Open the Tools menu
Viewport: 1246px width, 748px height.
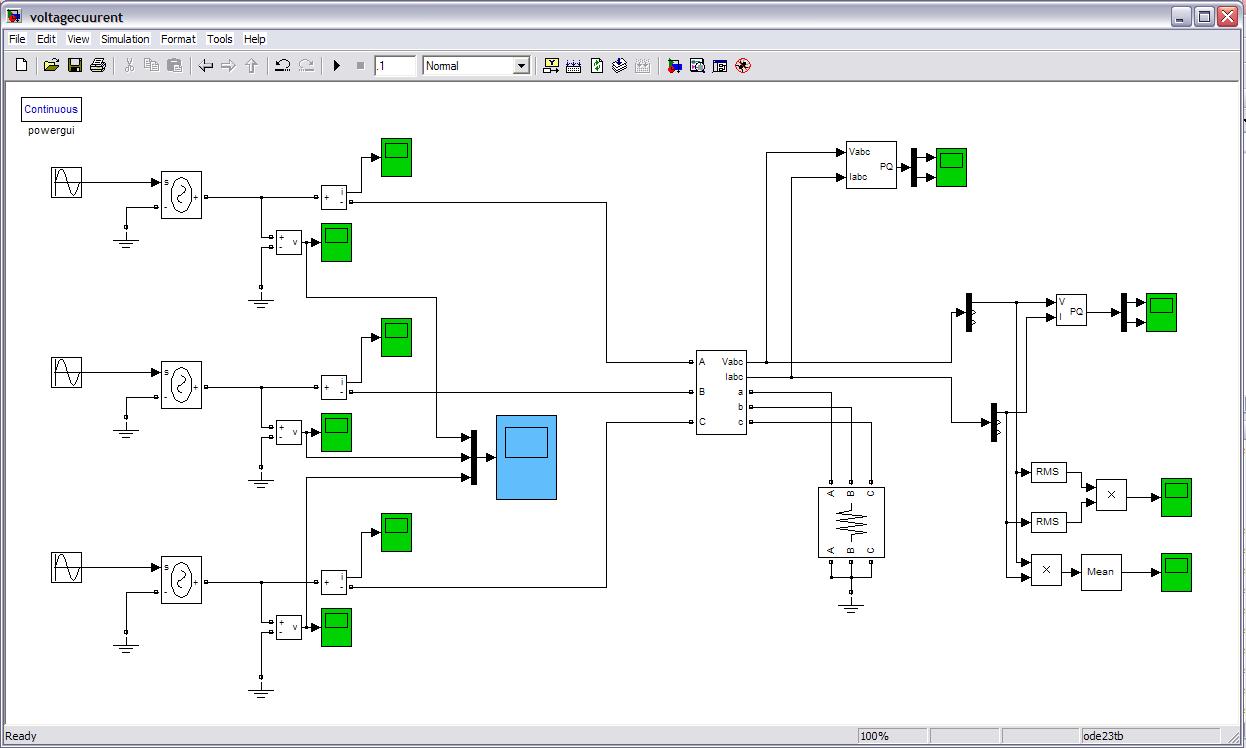coord(219,39)
